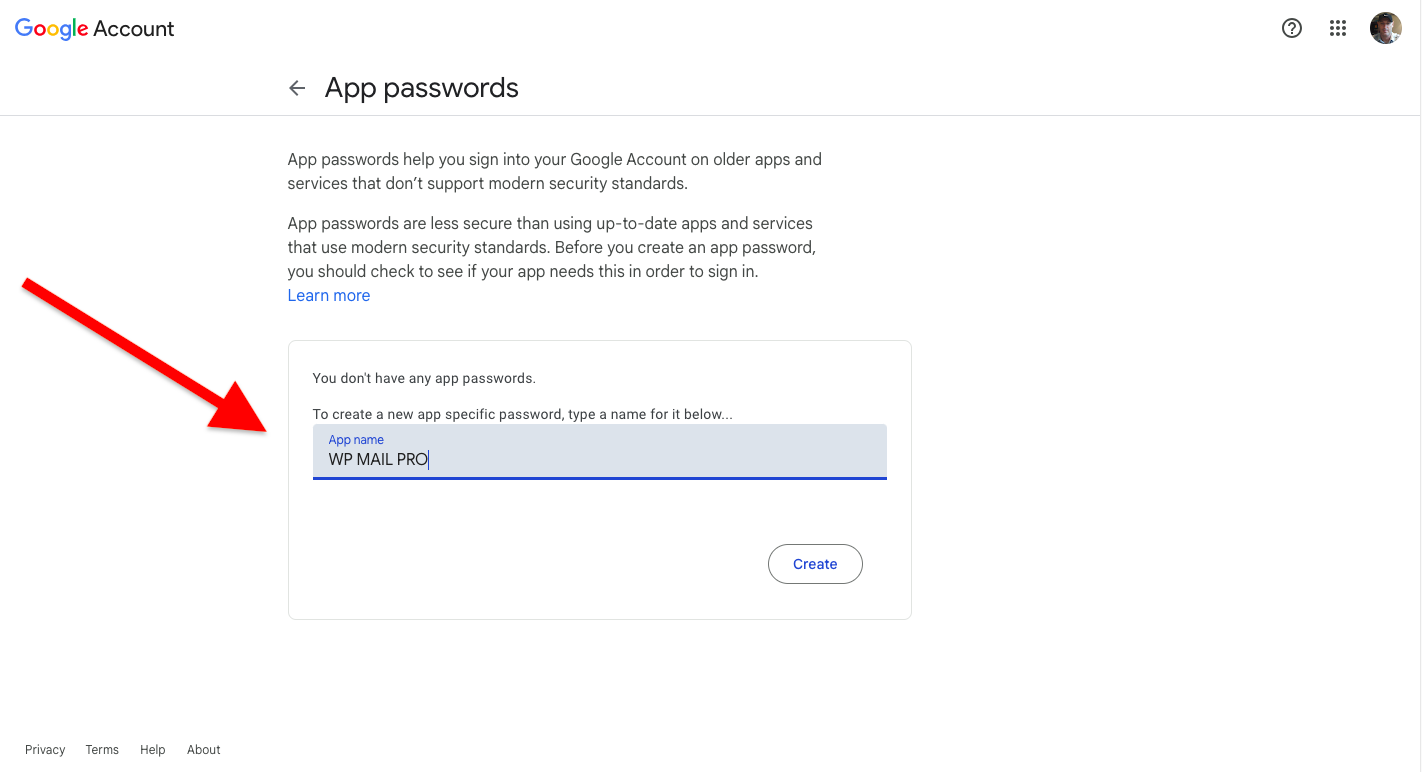1422x772 pixels.
Task: Click the profile avatar picture
Action: [x=1385, y=28]
